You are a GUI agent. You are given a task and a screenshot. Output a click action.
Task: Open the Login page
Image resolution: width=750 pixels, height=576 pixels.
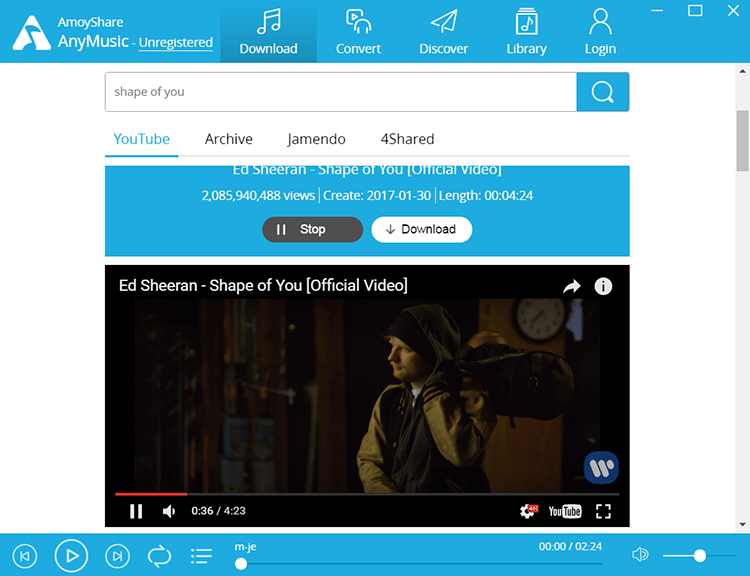click(600, 32)
